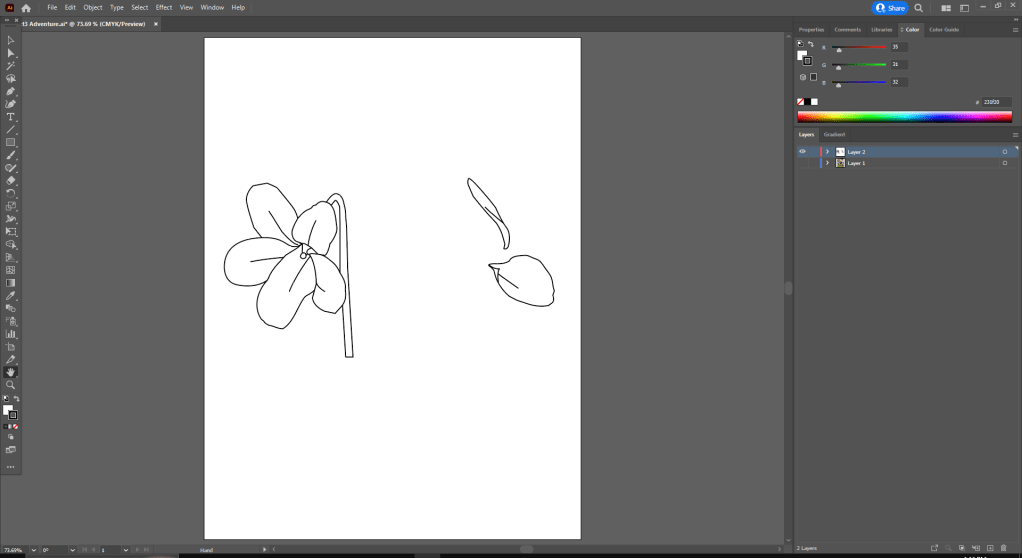Pick the Rectangle shape tool
Viewport: 1022px width, 558px height.
[10, 143]
